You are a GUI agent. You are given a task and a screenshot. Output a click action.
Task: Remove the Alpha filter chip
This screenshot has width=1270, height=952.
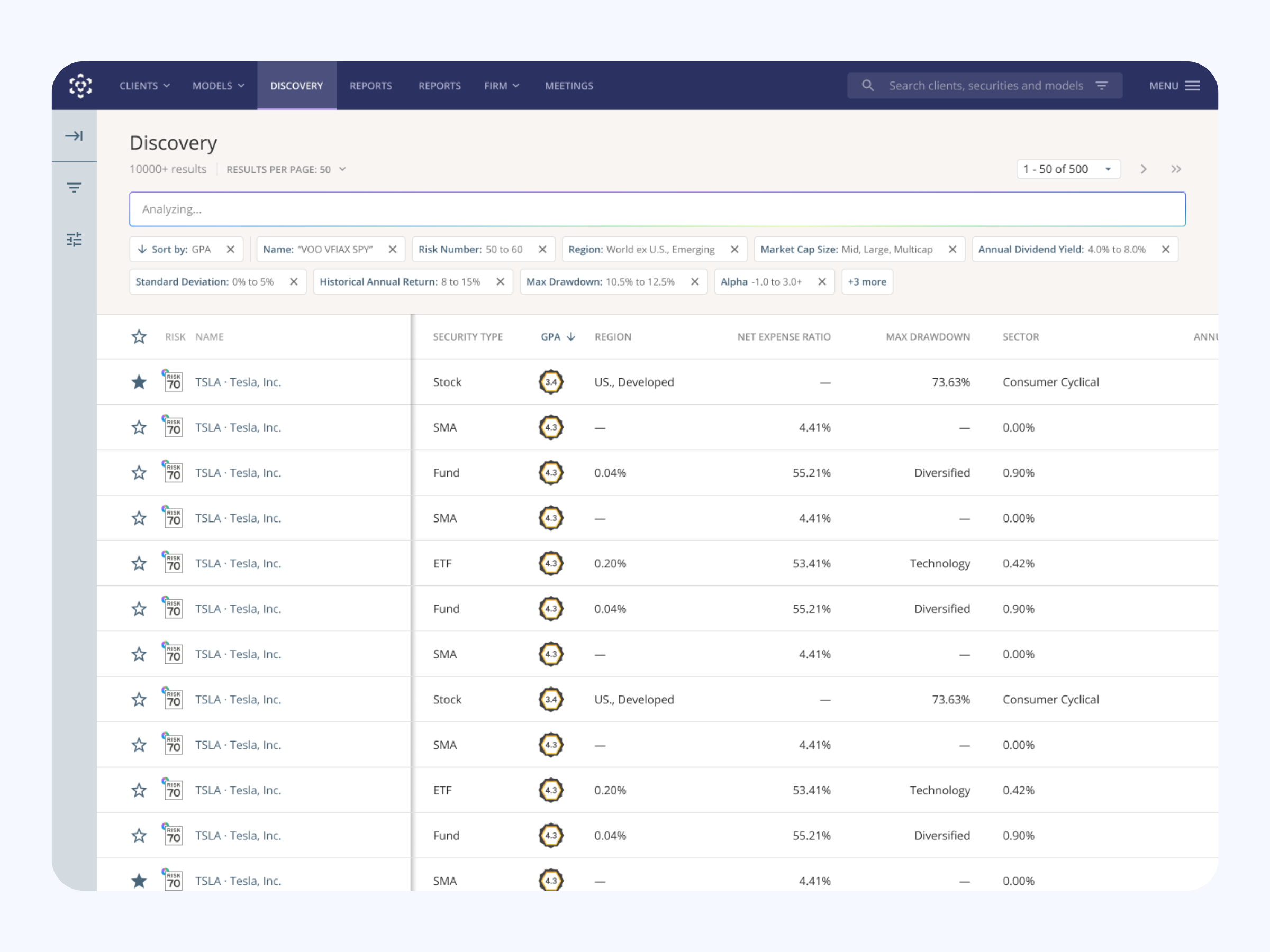822,282
